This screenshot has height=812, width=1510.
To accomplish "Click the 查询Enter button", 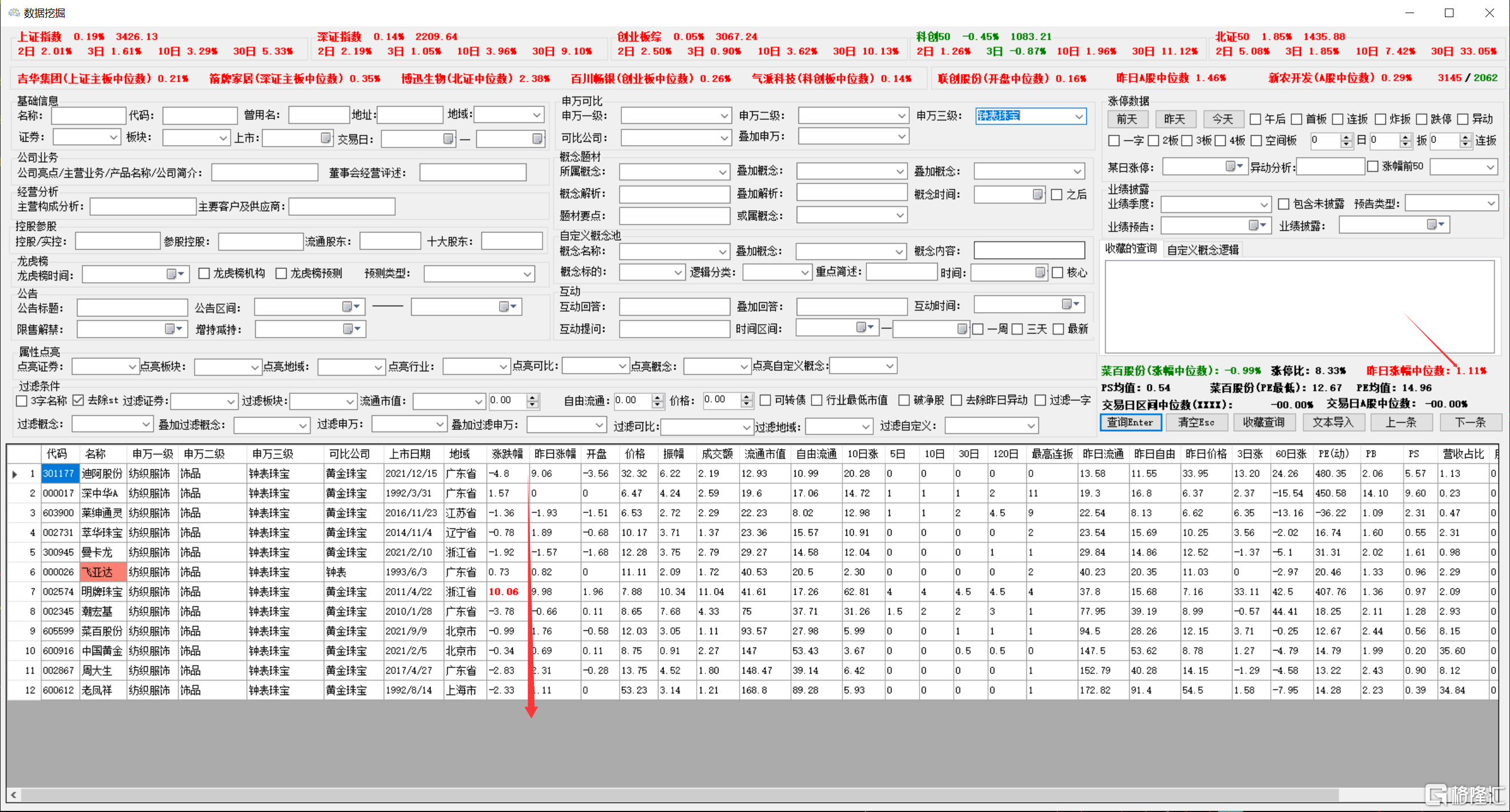I will pyautogui.click(x=1130, y=422).
